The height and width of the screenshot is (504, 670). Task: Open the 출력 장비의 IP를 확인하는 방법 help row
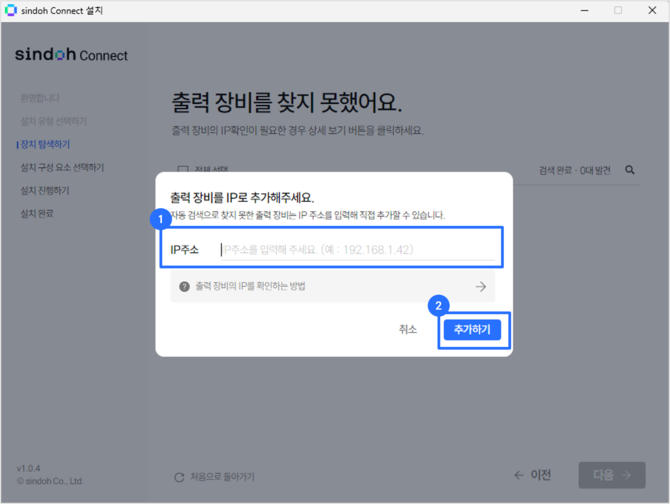332,286
